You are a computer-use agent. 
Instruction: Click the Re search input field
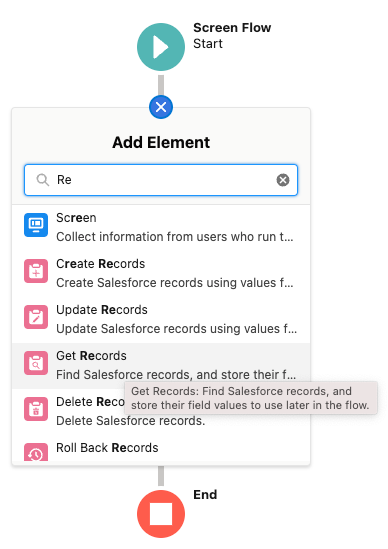point(161,180)
